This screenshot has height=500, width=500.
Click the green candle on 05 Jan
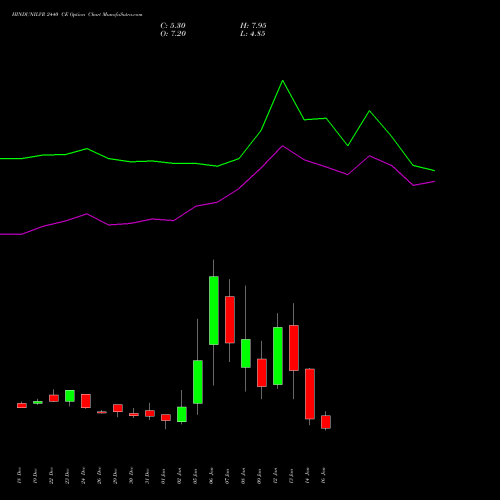(198, 382)
